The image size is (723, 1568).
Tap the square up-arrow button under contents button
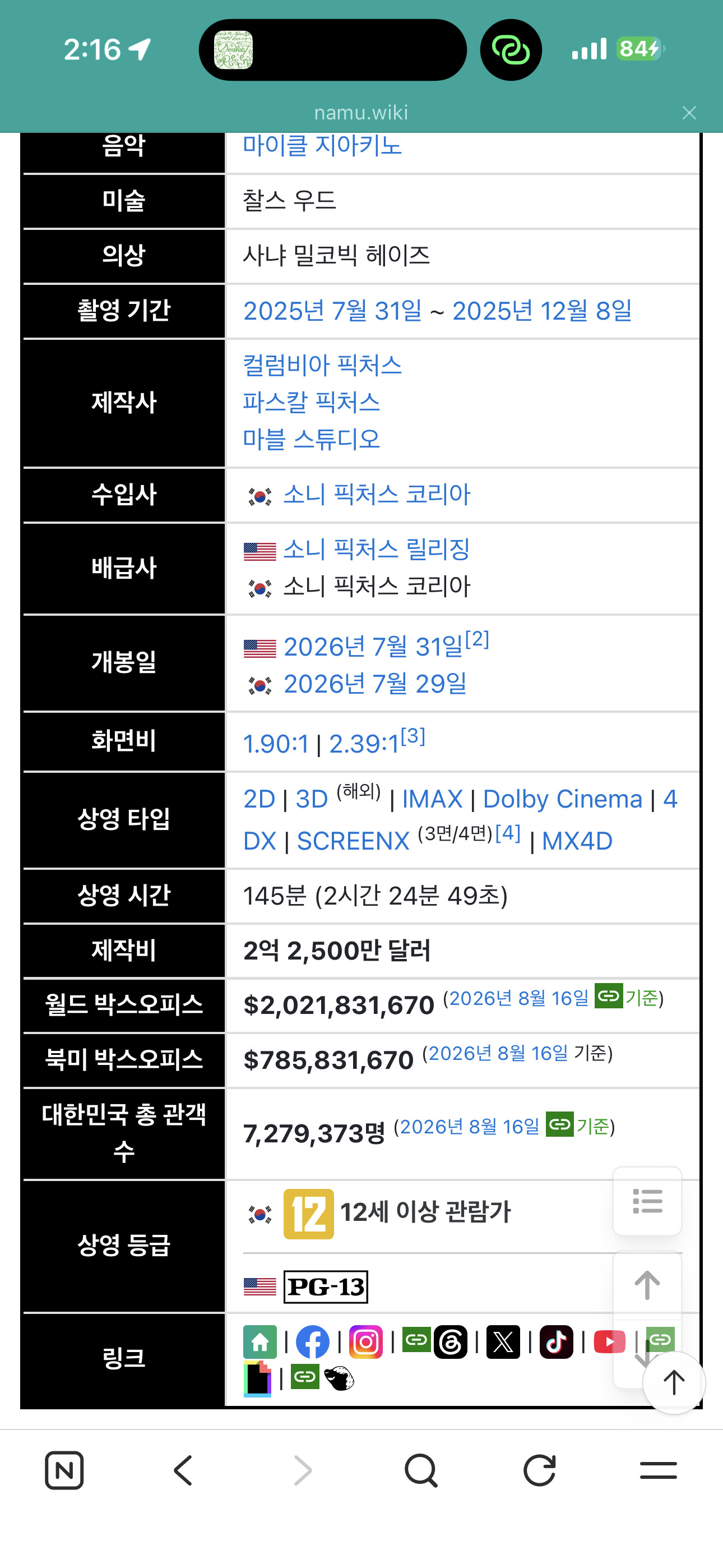[647, 1285]
